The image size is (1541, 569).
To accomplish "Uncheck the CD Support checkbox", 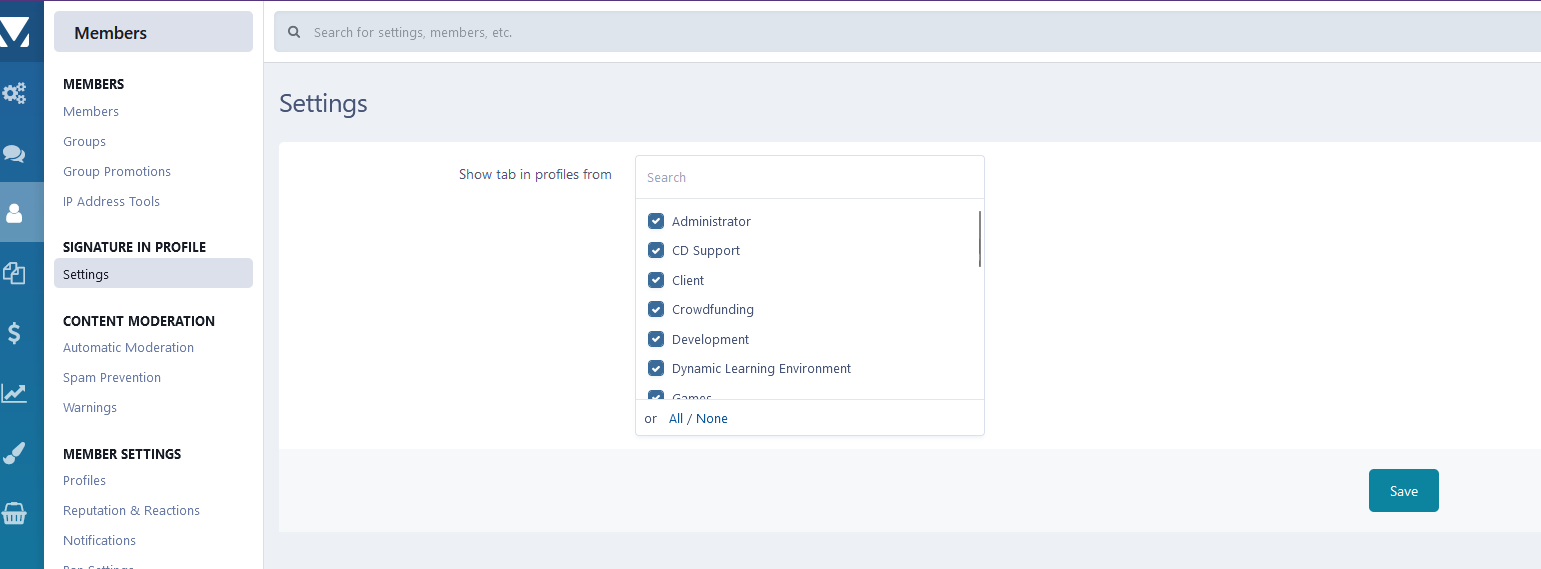I will [656, 250].
